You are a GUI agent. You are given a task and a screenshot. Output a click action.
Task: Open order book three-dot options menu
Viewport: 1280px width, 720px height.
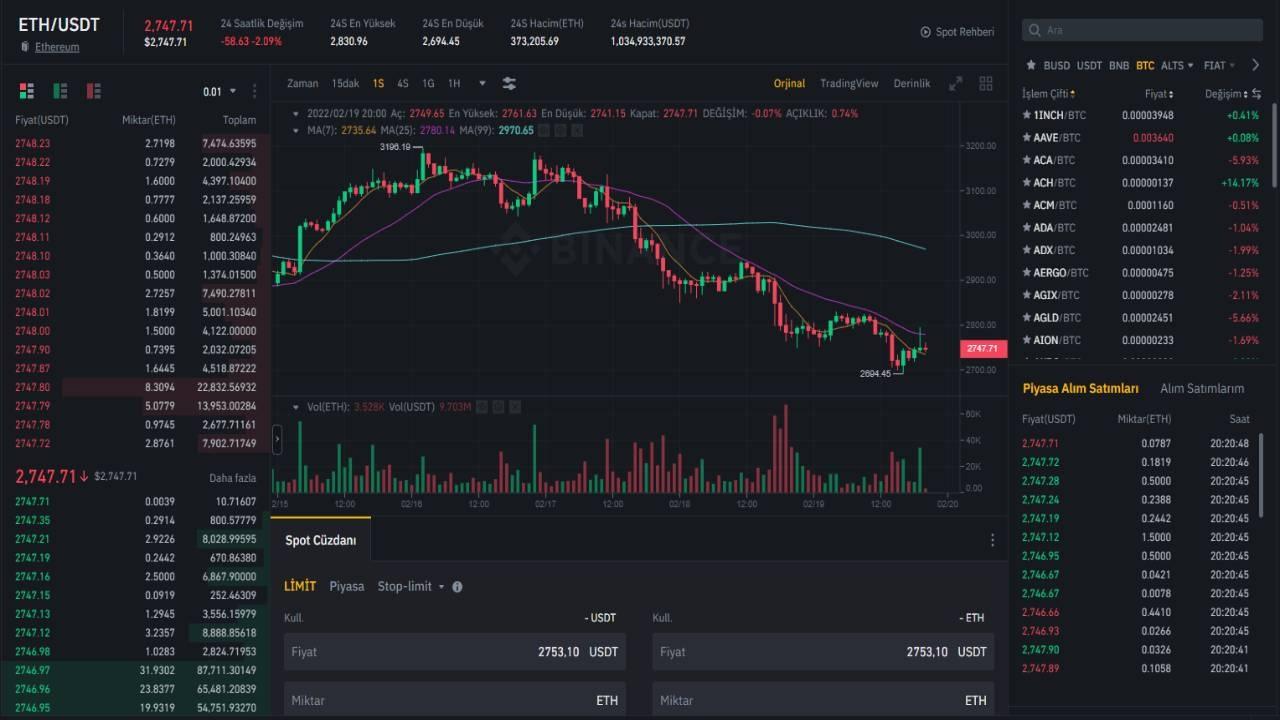tap(255, 91)
